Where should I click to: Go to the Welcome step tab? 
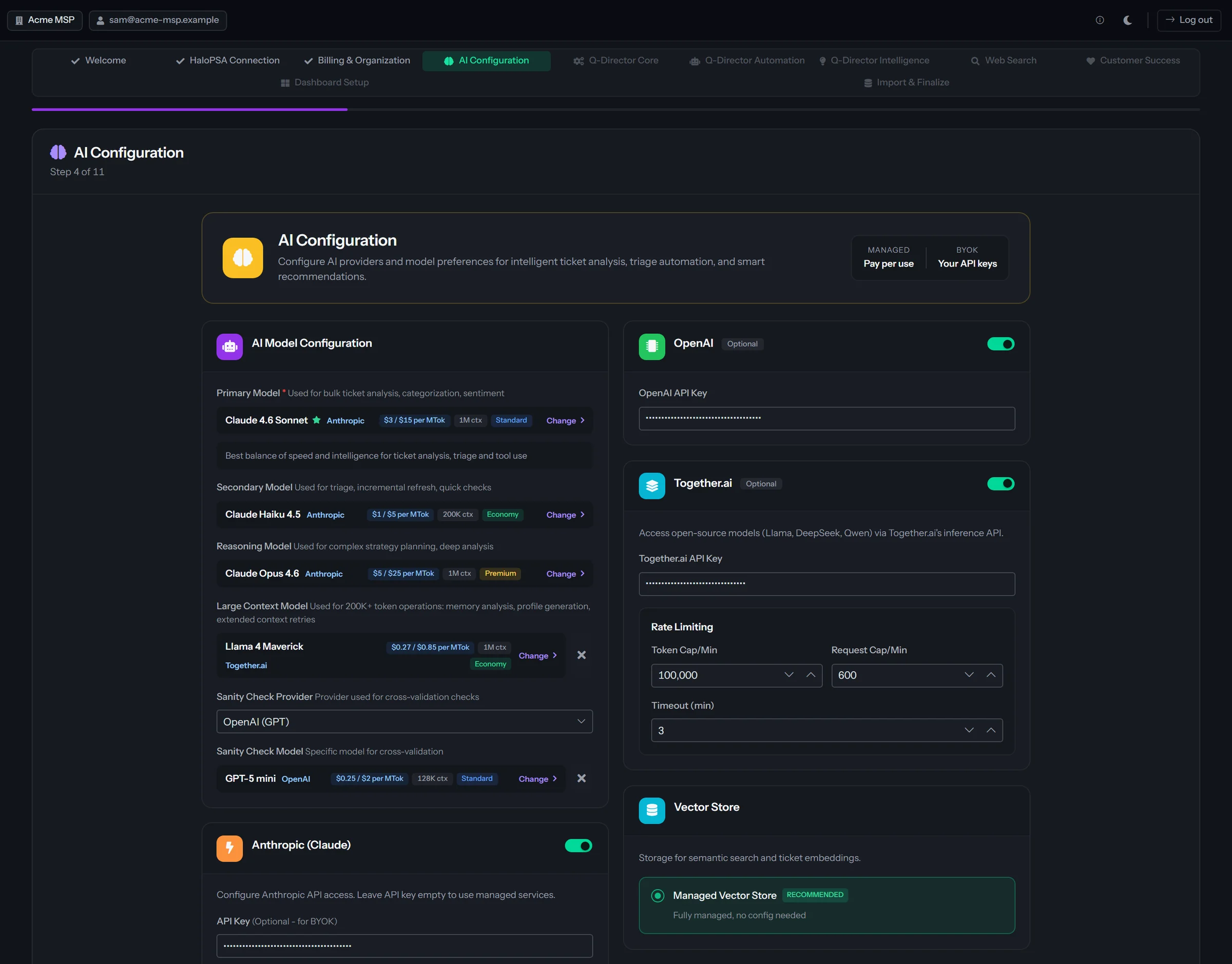[x=98, y=61]
